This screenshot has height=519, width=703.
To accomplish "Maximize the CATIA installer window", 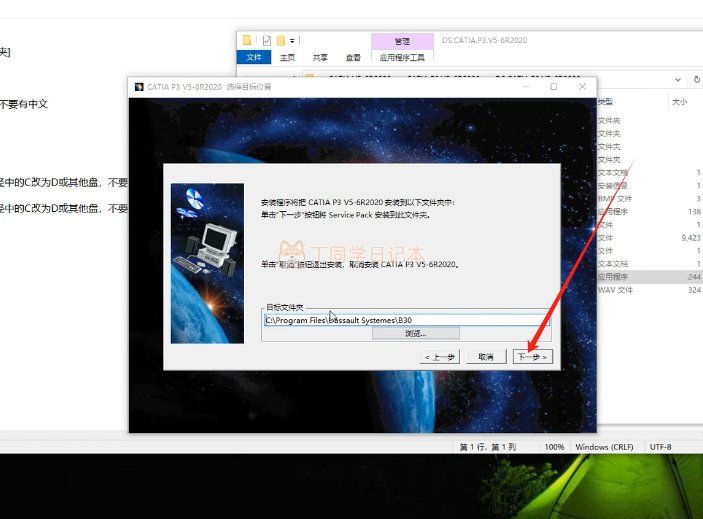I will (554, 86).
